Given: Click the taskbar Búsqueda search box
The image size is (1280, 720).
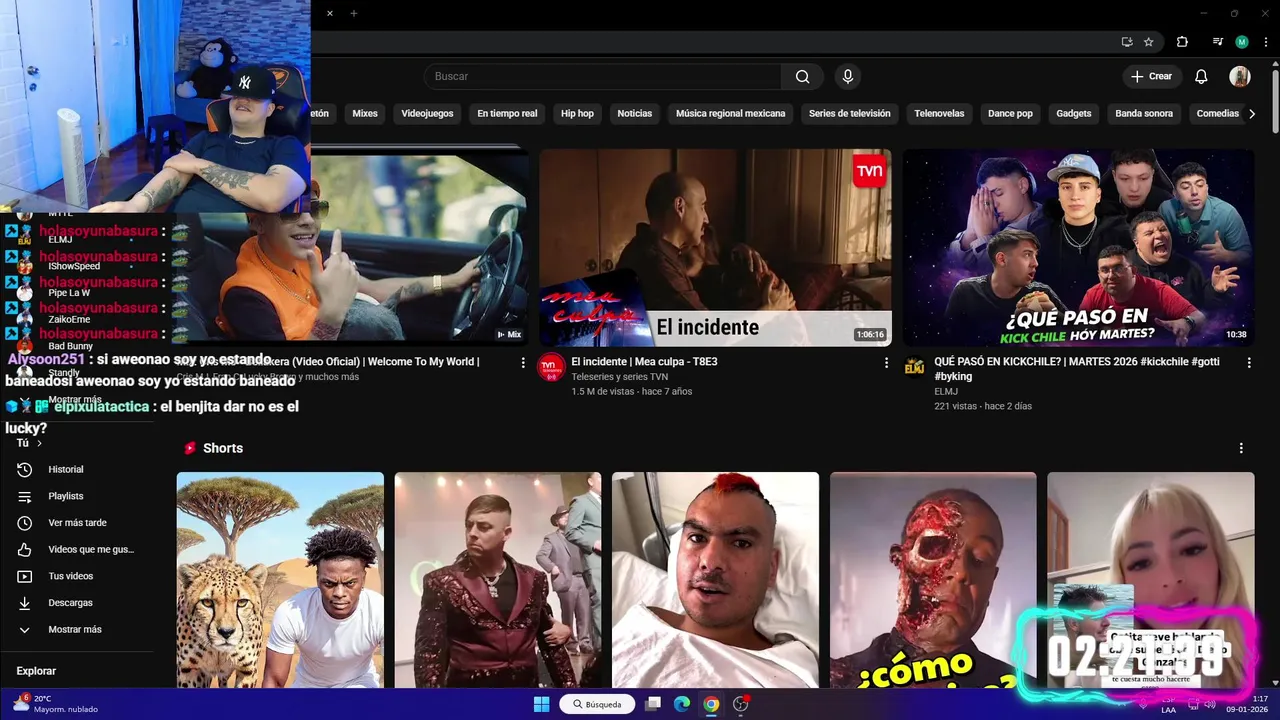Looking at the screenshot, I should 598,704.
